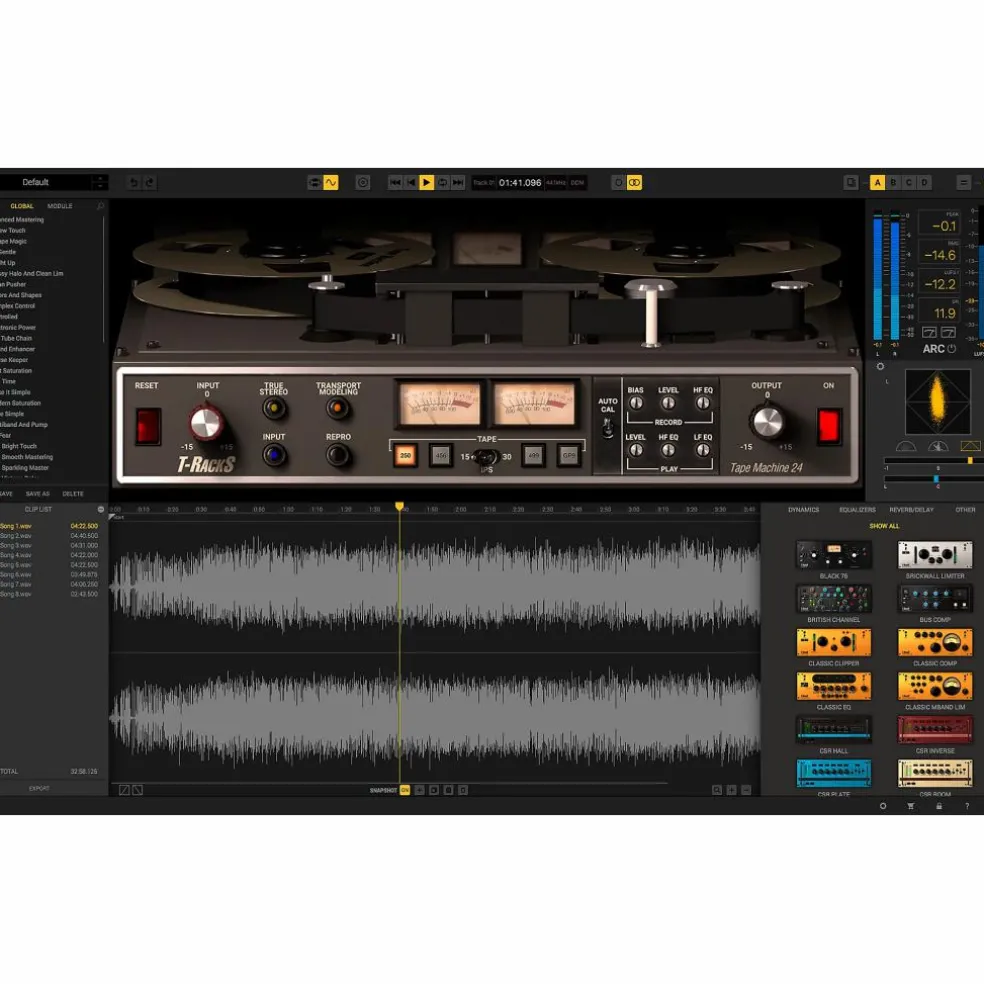Skip to the next track
This screenshot has width=984, height=984.
pos(458,183)
